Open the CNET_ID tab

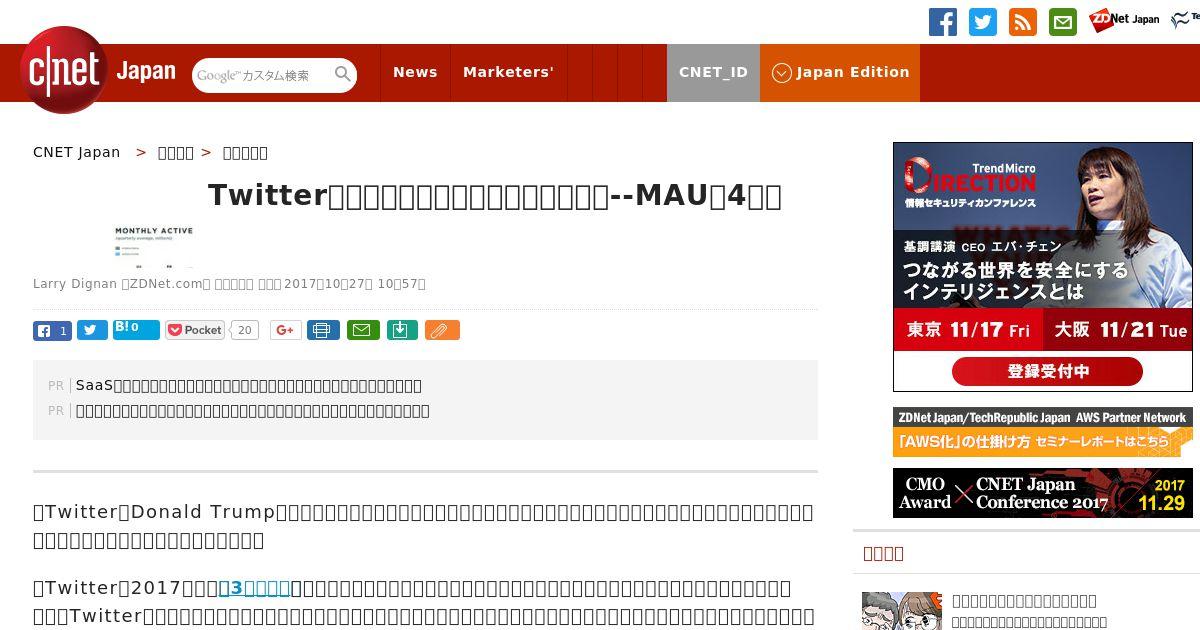tap(713, 72)
